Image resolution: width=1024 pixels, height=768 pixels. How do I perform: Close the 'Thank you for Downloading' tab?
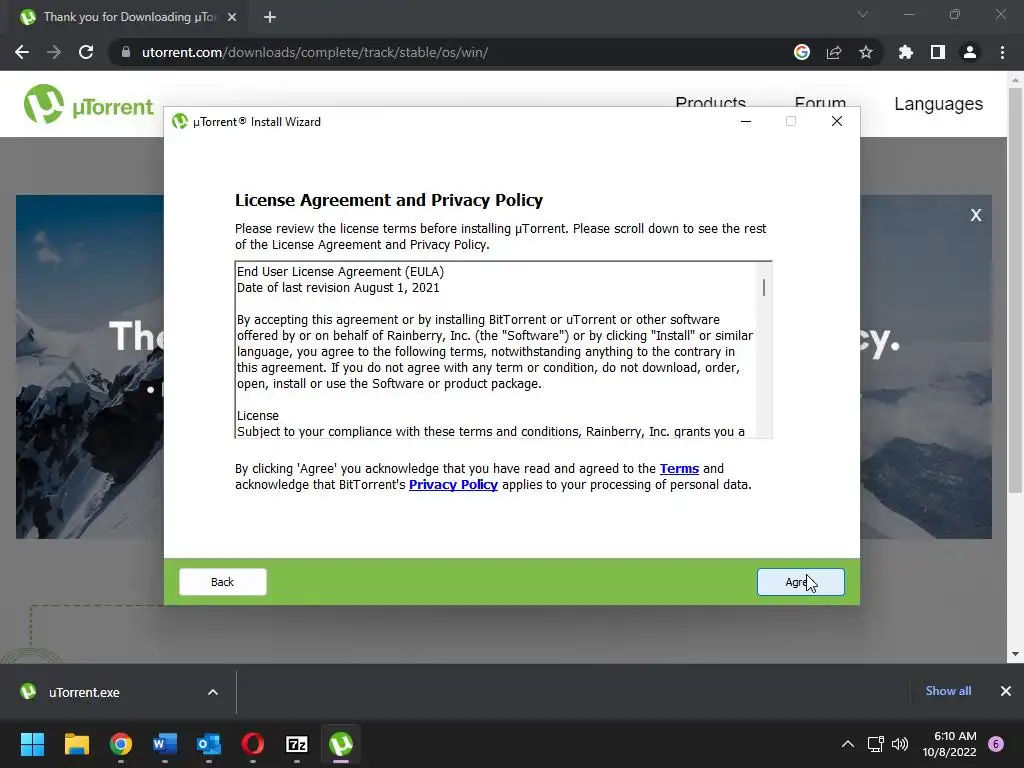(x=232, y=17)
